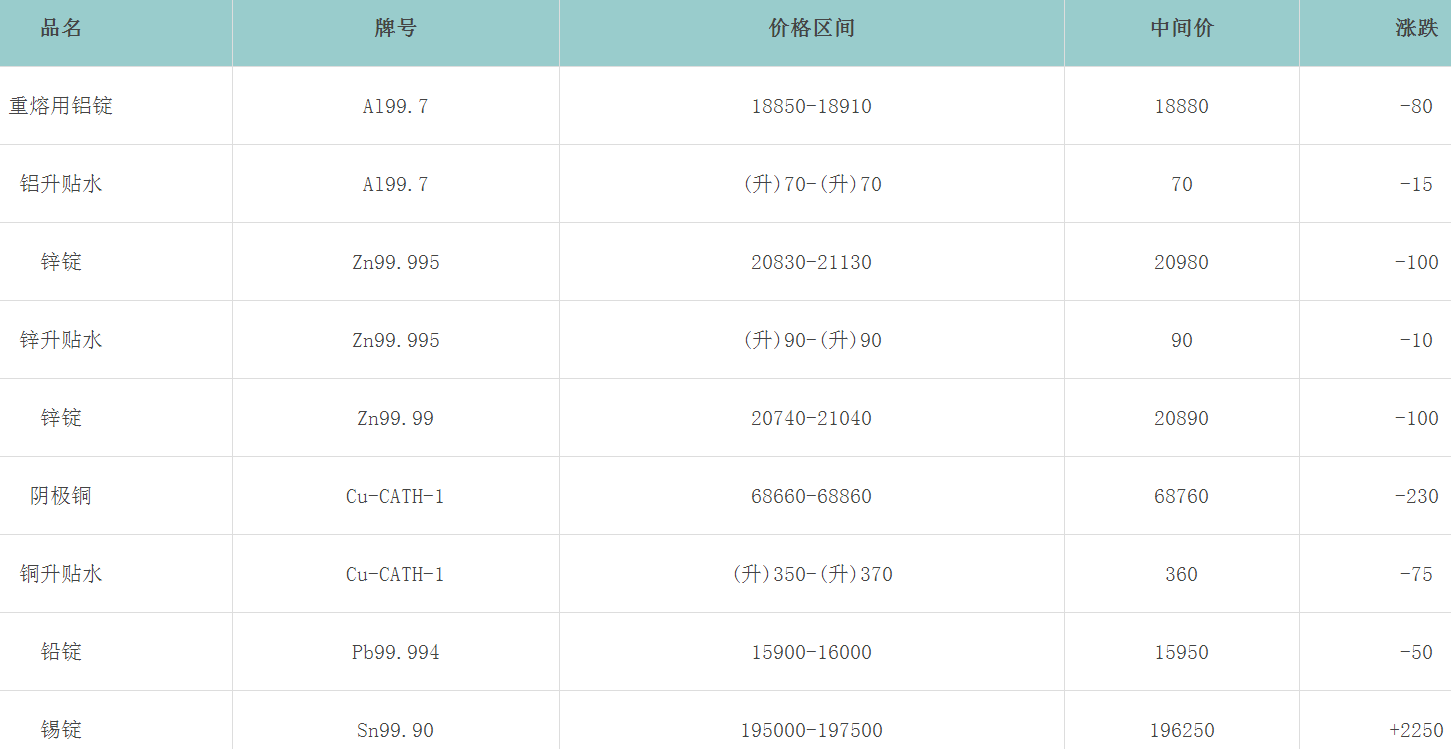The height and width of the screenshot is (749, 1451).
Task: Select the 18850-18910 price range cell
Action: click(811, 106)
